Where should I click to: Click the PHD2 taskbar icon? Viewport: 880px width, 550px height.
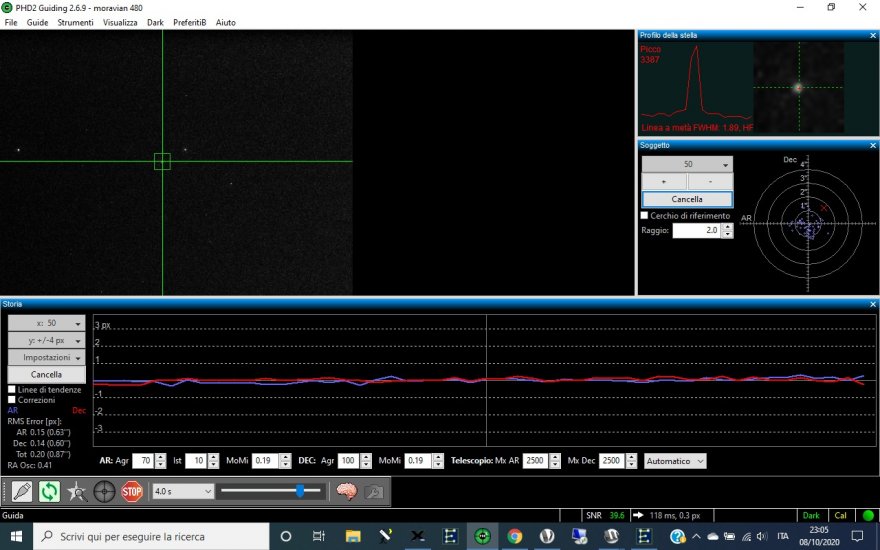click(483, 537)
